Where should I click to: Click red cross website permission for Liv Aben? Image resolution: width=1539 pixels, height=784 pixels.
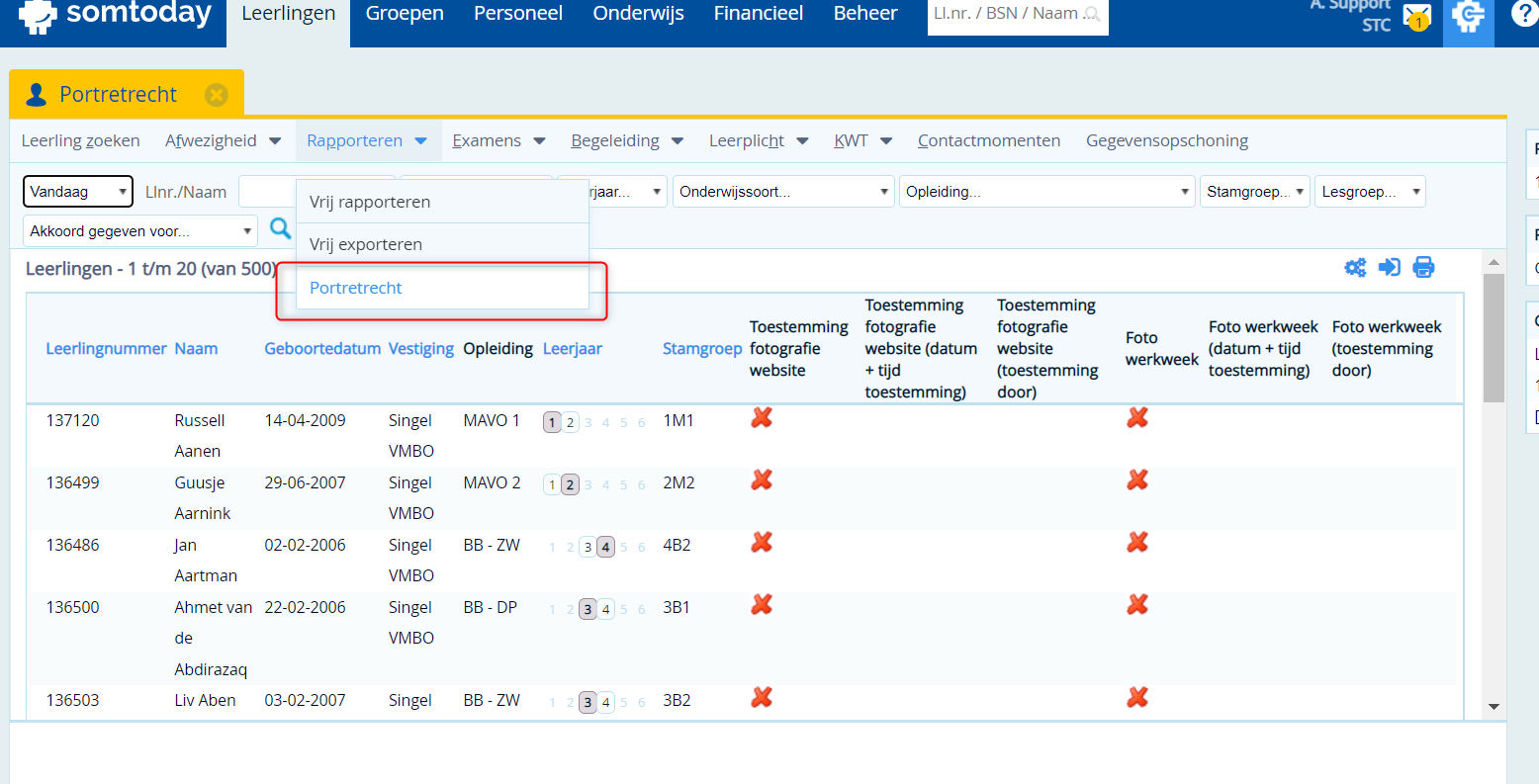[x=762, y=698]
